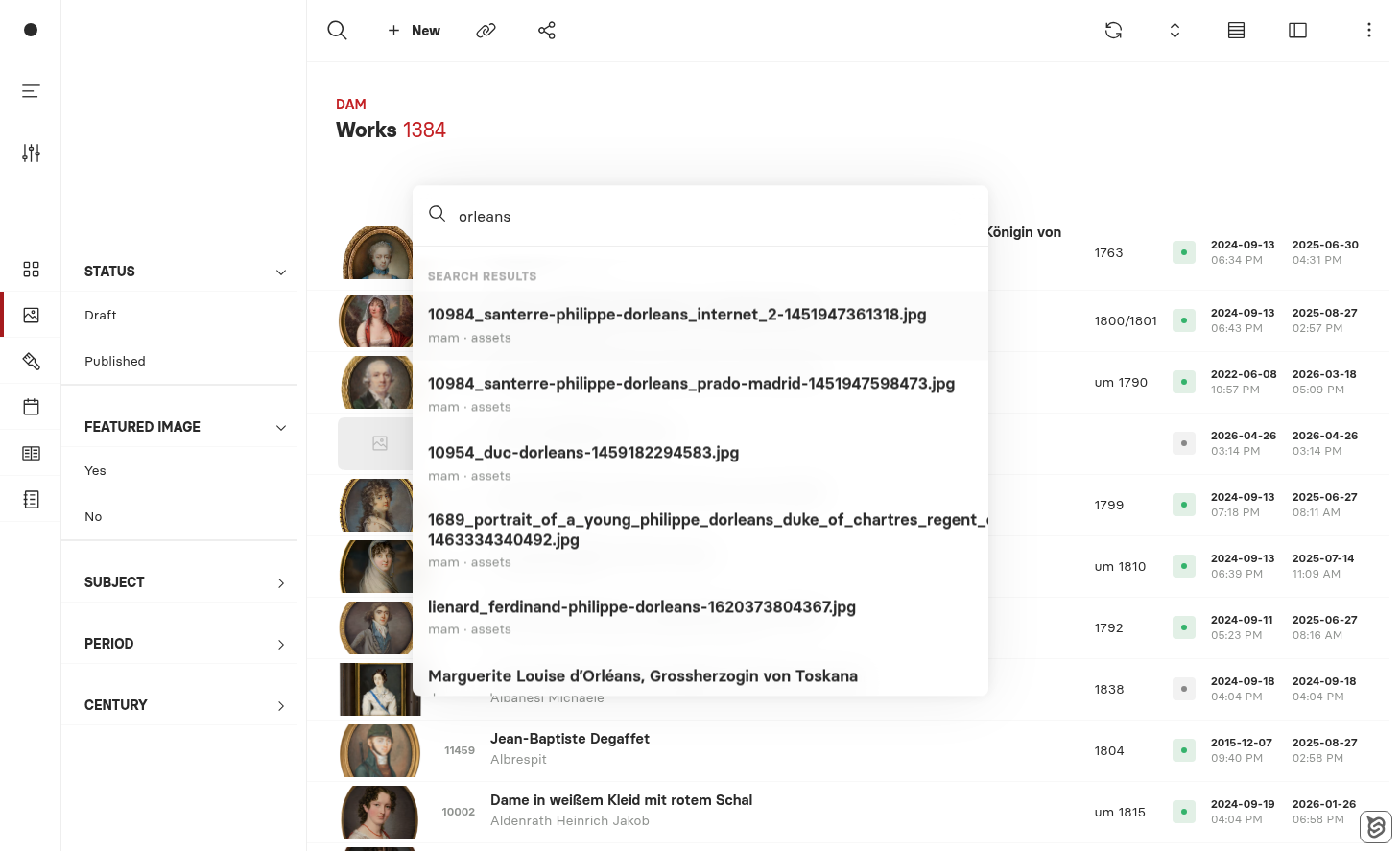Click date cell 1800/1801

tap(1126, 320)
